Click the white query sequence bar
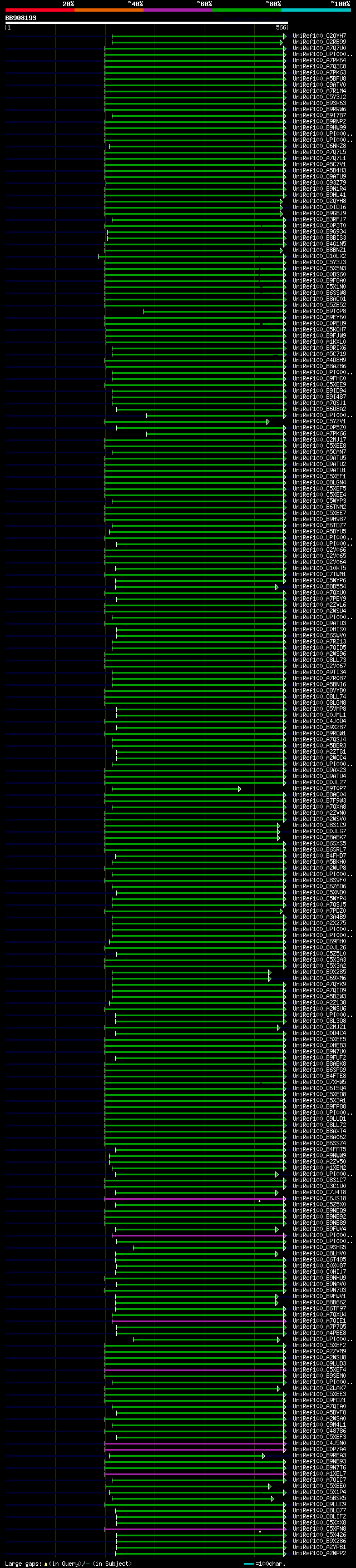 point(147,22)
